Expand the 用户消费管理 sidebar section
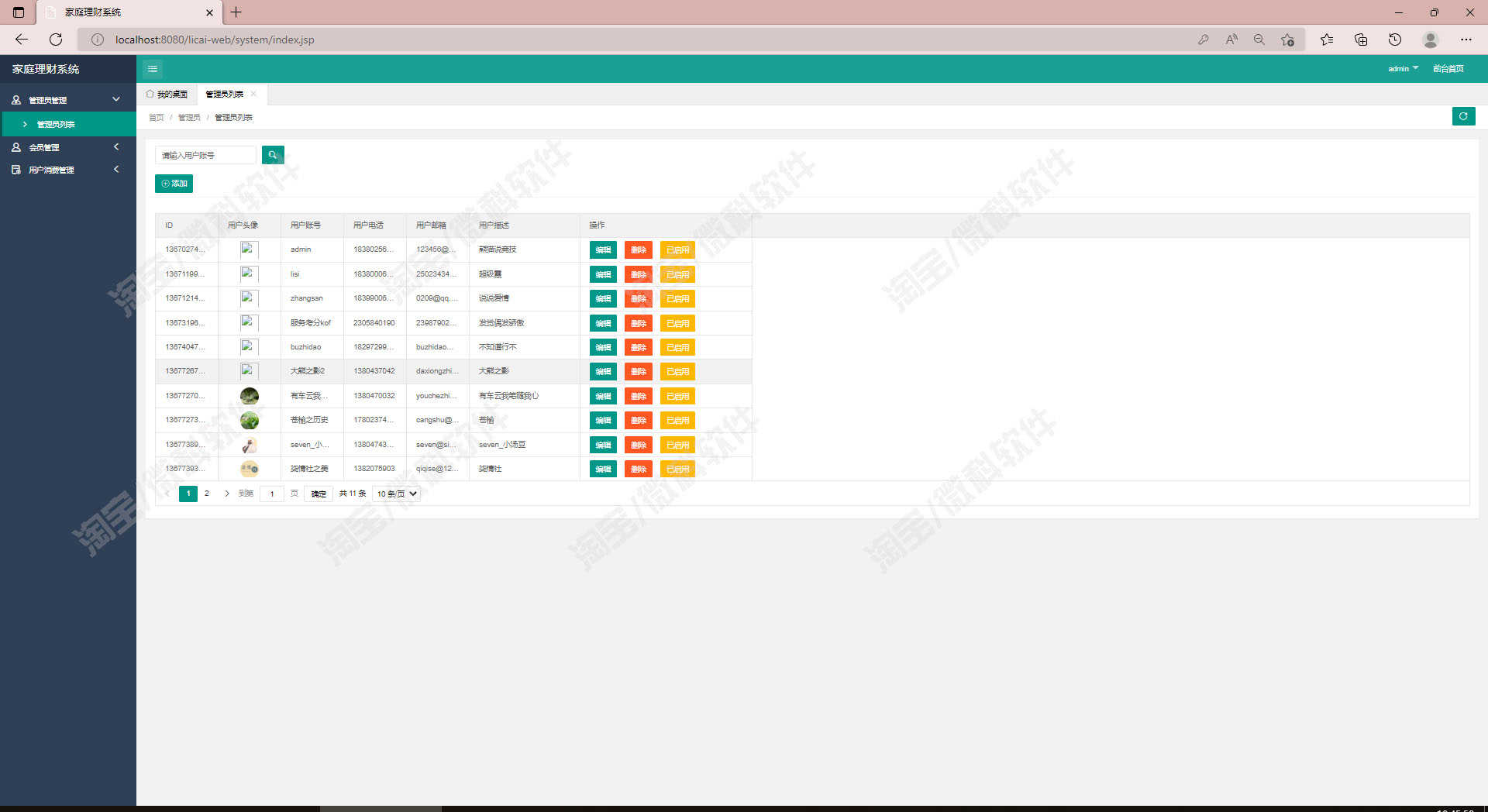This screenshot has height=812, width=1488. coord(116,169)
